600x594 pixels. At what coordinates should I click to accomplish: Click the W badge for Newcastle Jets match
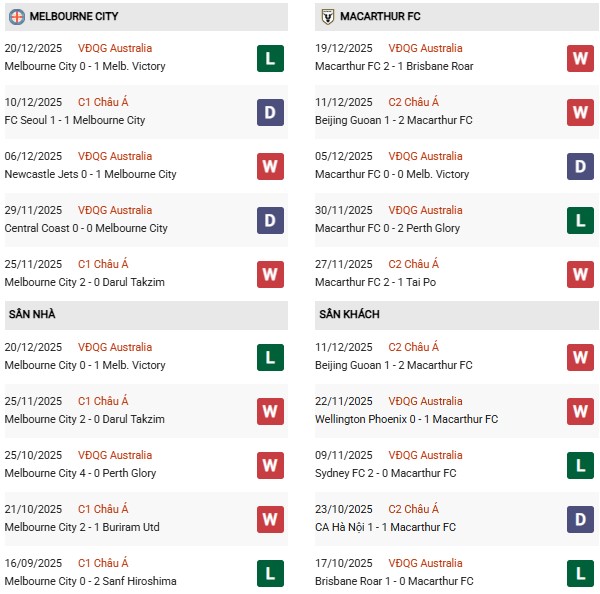pyautogui.click(x=270, y=167)
